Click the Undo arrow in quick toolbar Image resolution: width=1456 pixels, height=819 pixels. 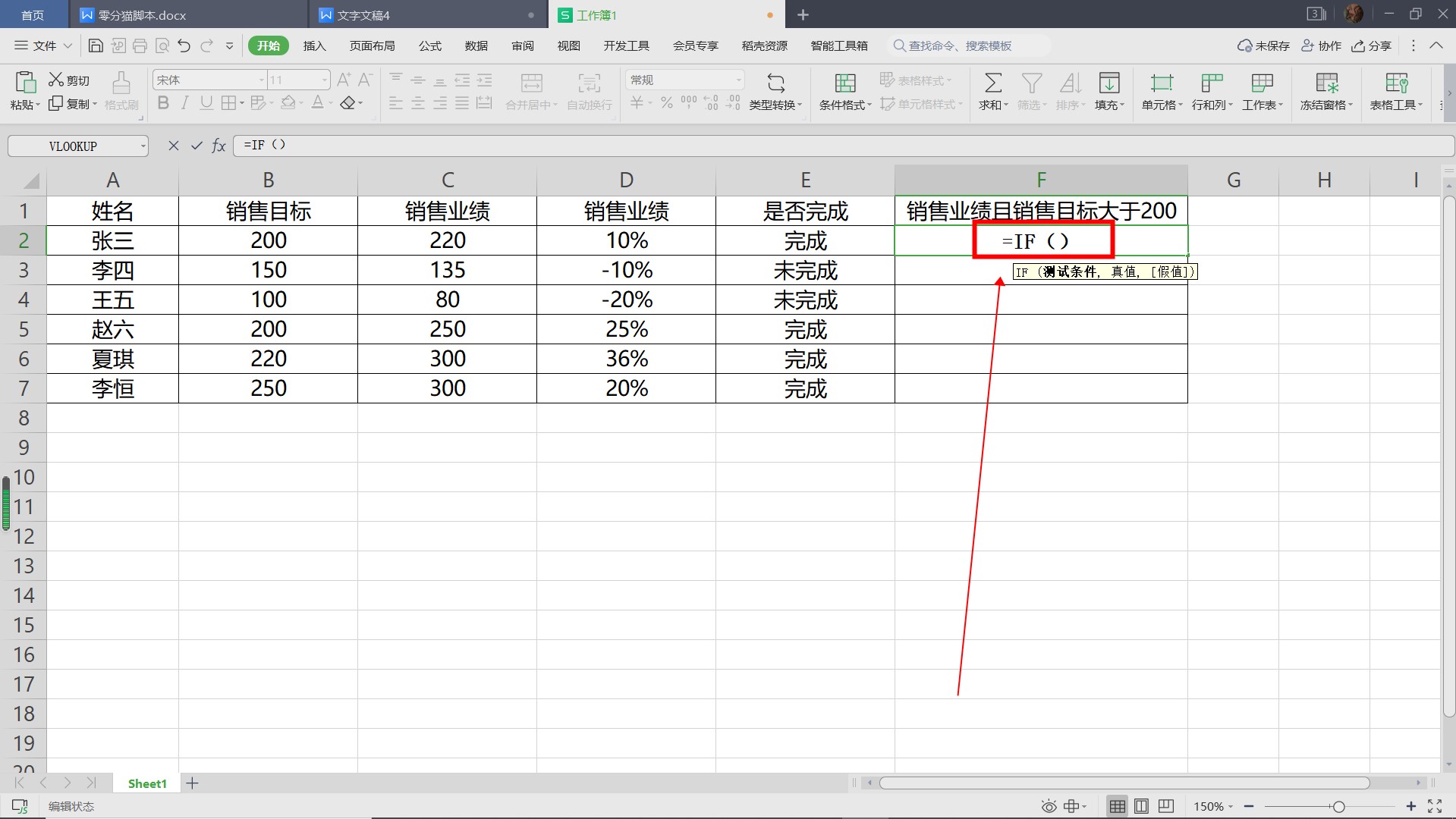[x=184, y=46]
